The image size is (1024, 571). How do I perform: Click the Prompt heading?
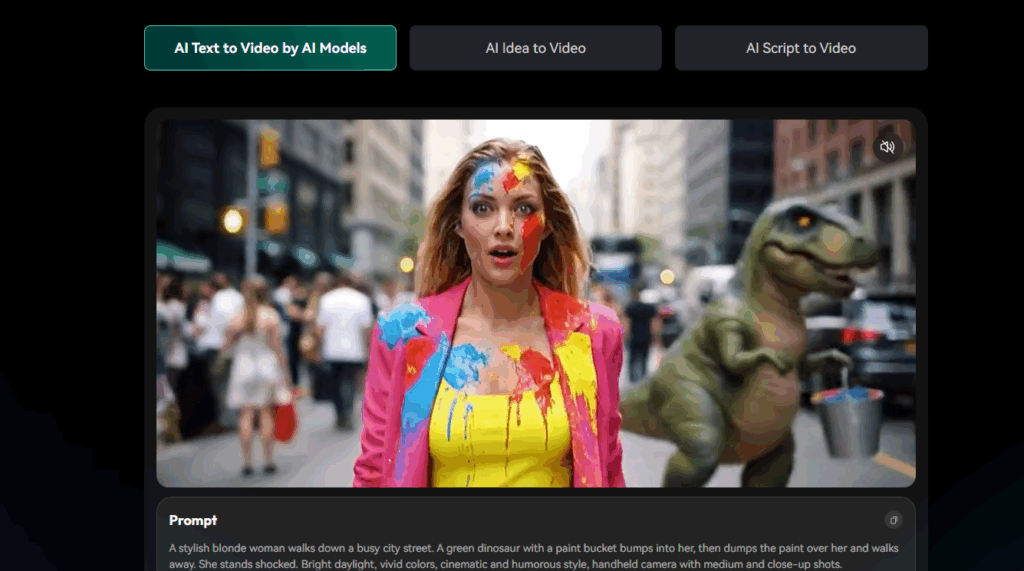pos(193,521)
